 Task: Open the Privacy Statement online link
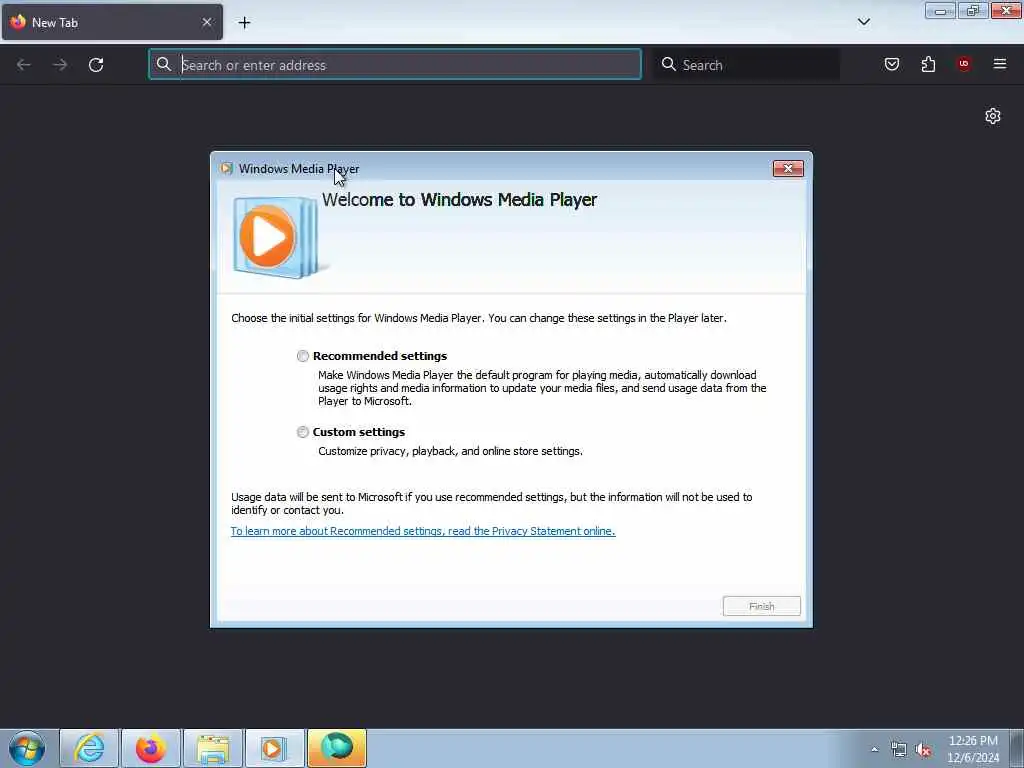click(x=423, y=531)
